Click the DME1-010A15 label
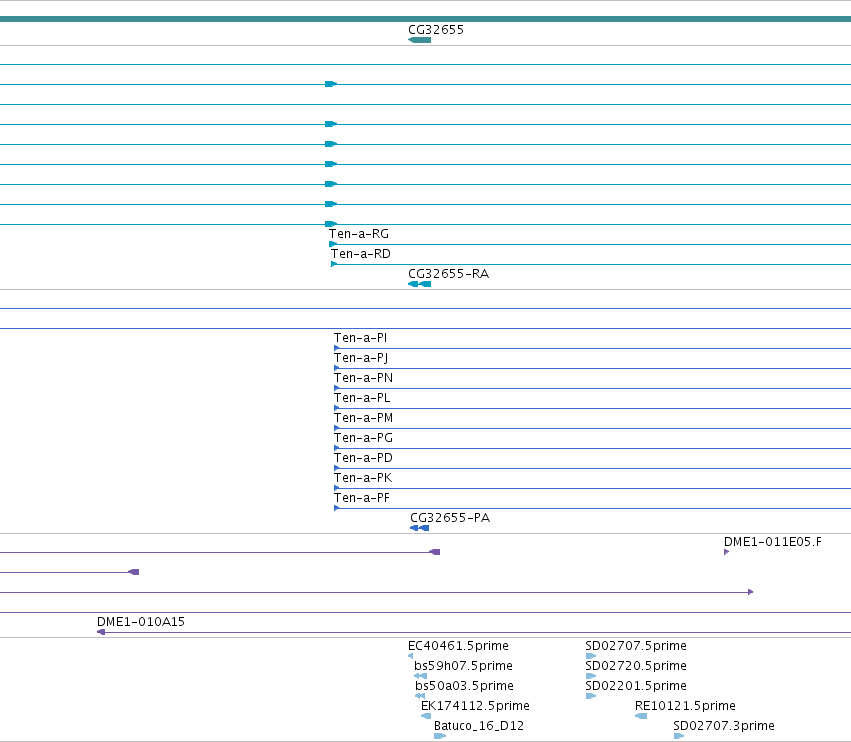This screenshot has height=742, width=851. pyautogui.click(x=141, y=622)
